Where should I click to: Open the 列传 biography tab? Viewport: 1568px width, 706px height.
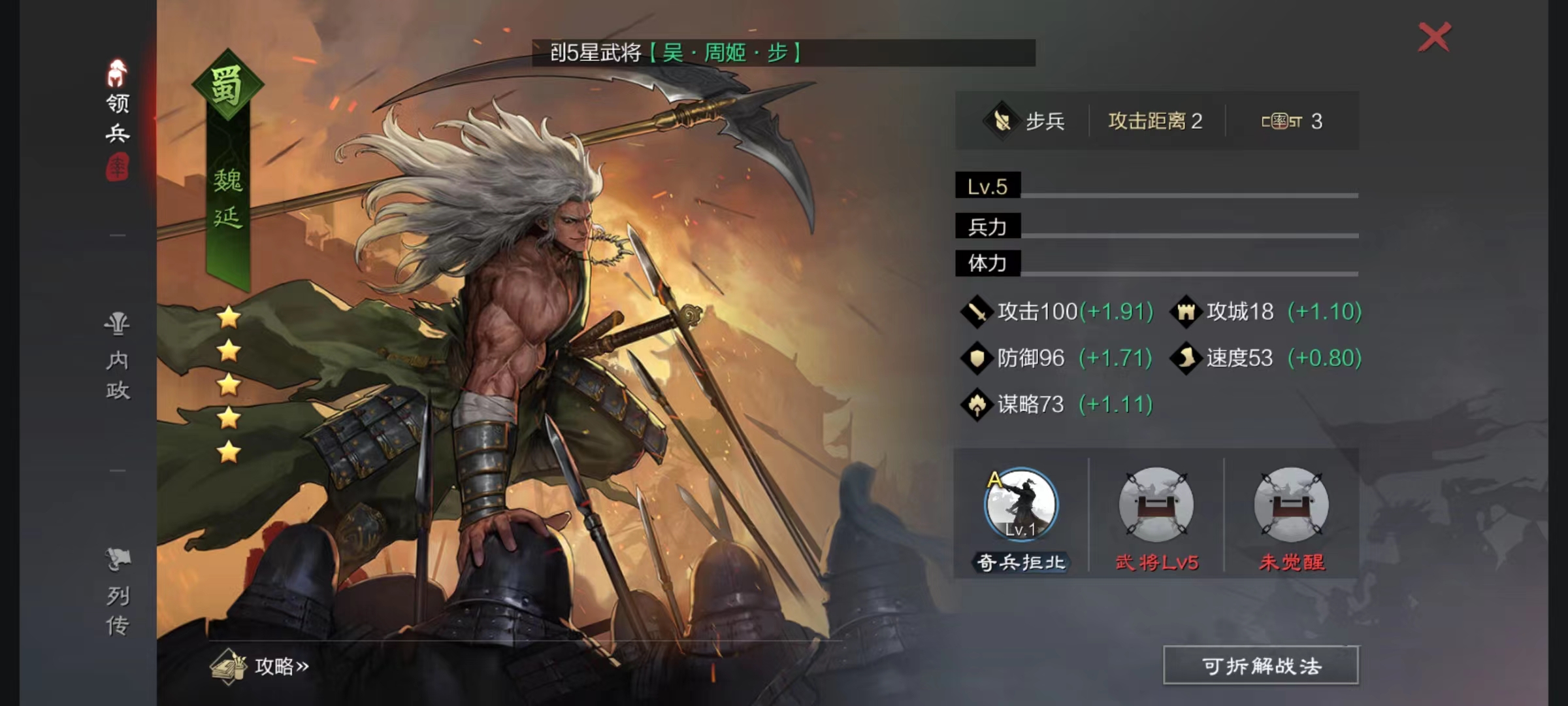[x=118, y=592]
